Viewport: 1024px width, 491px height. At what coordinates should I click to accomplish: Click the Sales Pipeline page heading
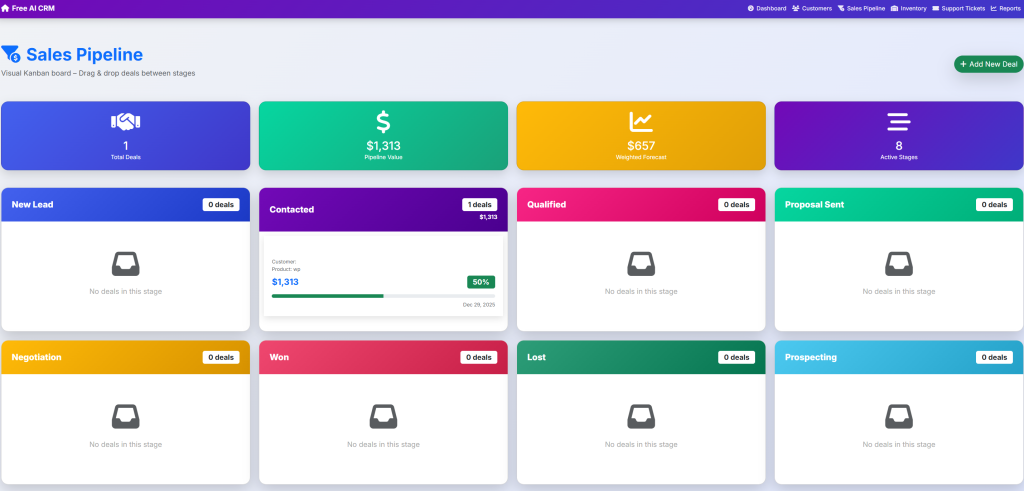click(x=84, y=54)
